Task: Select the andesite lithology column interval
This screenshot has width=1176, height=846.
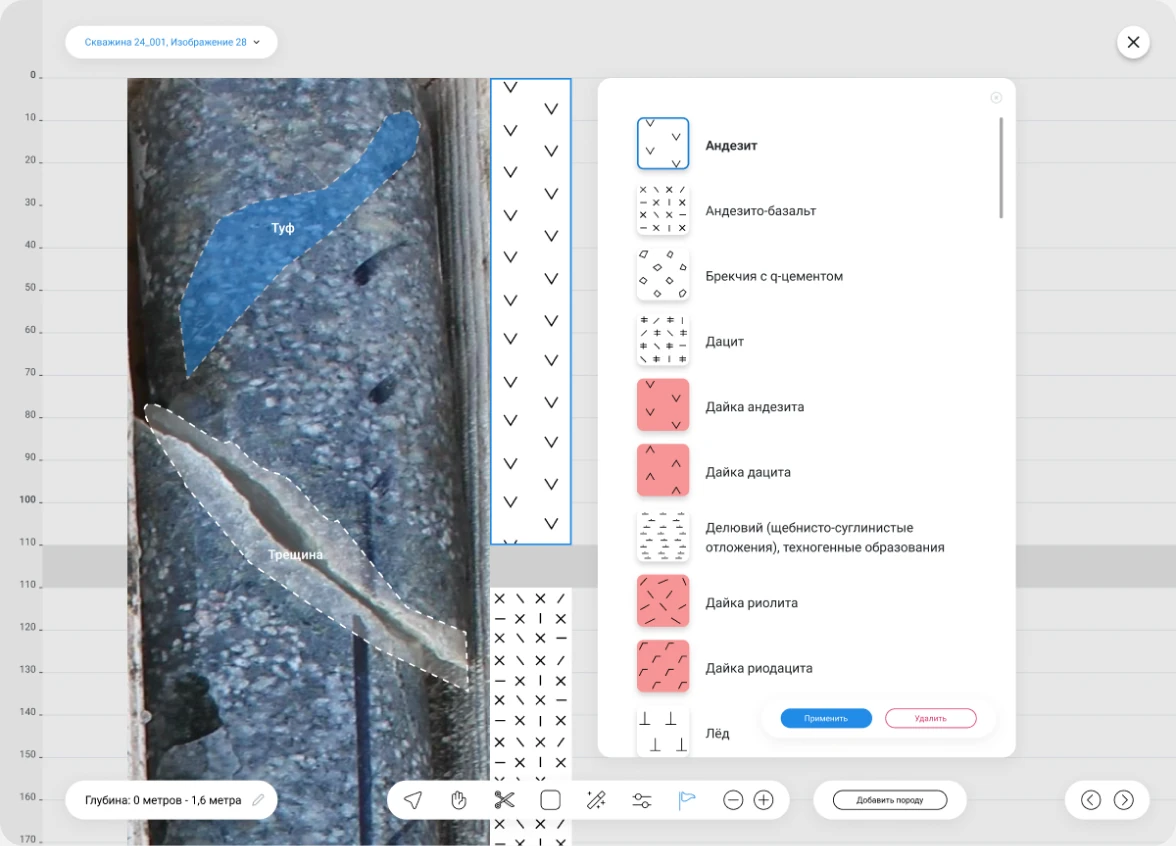Action: [531, 311]
